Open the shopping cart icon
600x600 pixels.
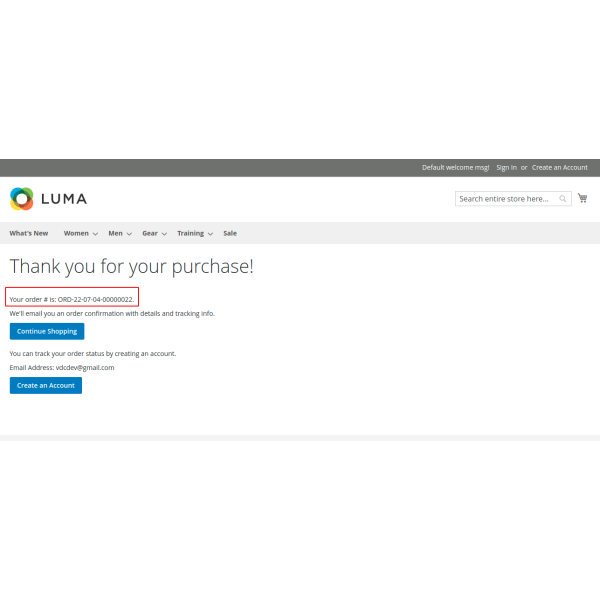coord(583,198)
